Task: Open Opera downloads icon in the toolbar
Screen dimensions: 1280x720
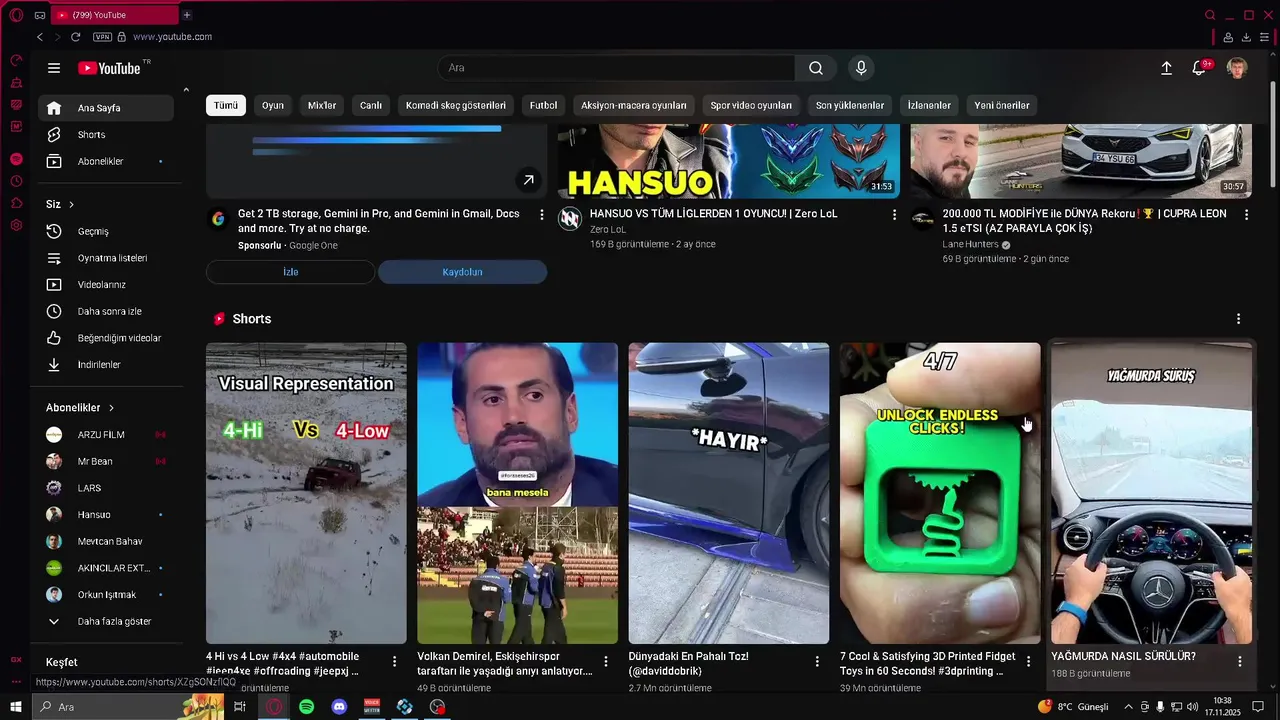Action: pyautogui.click(x=1246, y=37)
